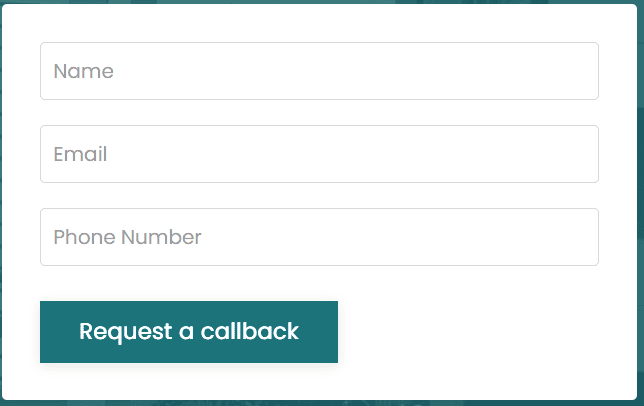
Task: Focus the Email text box
Action: [x=319, y=154]
